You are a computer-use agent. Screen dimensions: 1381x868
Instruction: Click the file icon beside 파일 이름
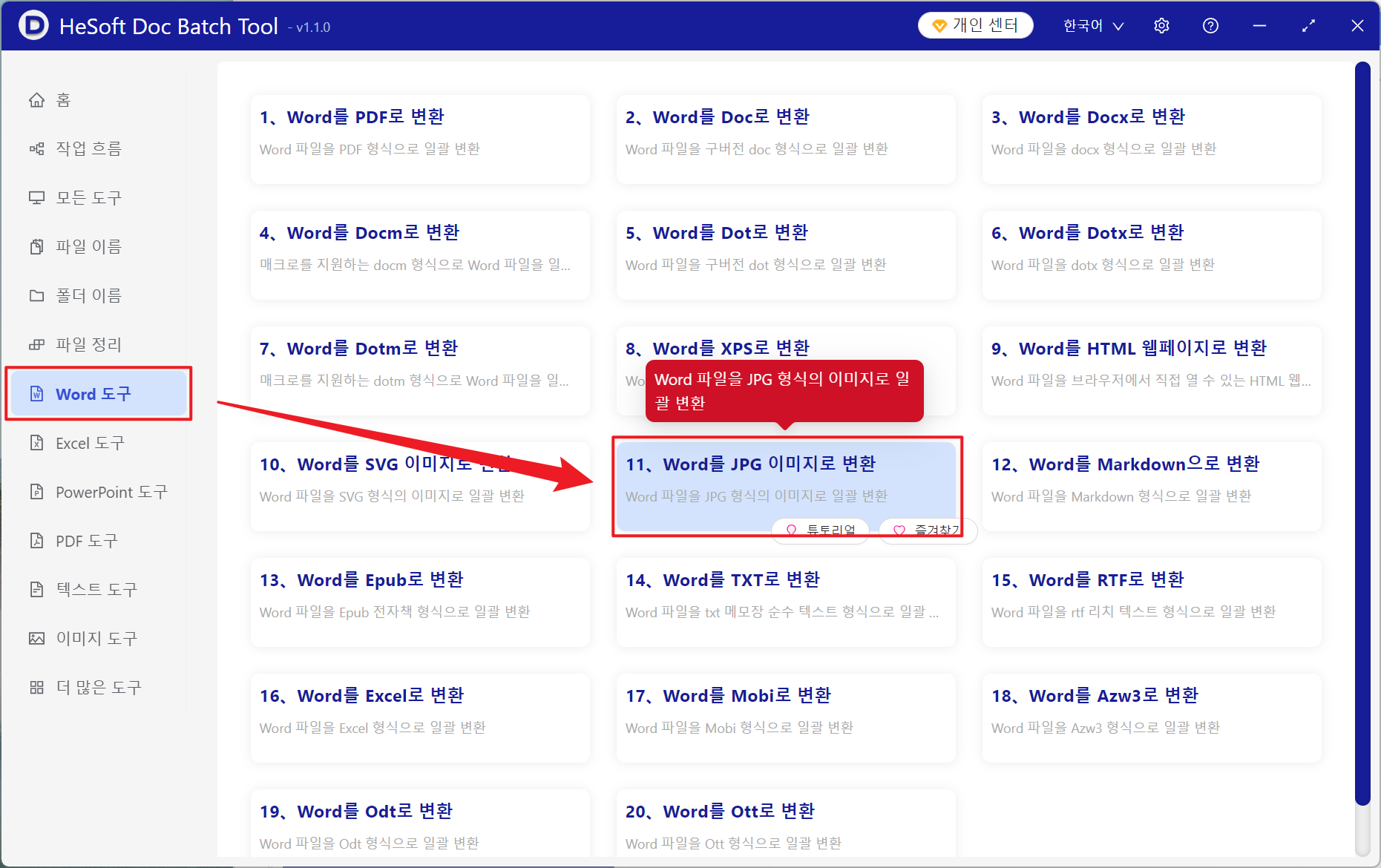click(x=36, y=246)
